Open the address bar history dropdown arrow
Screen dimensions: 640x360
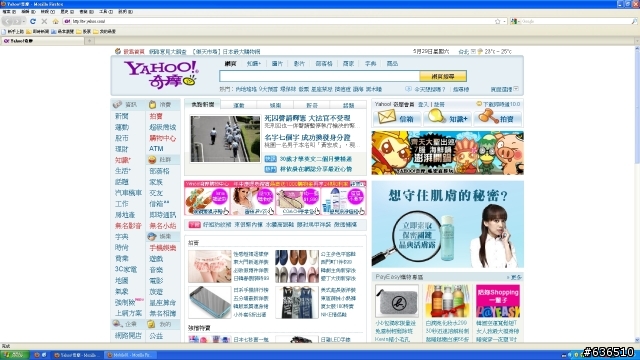pos(504,21)
